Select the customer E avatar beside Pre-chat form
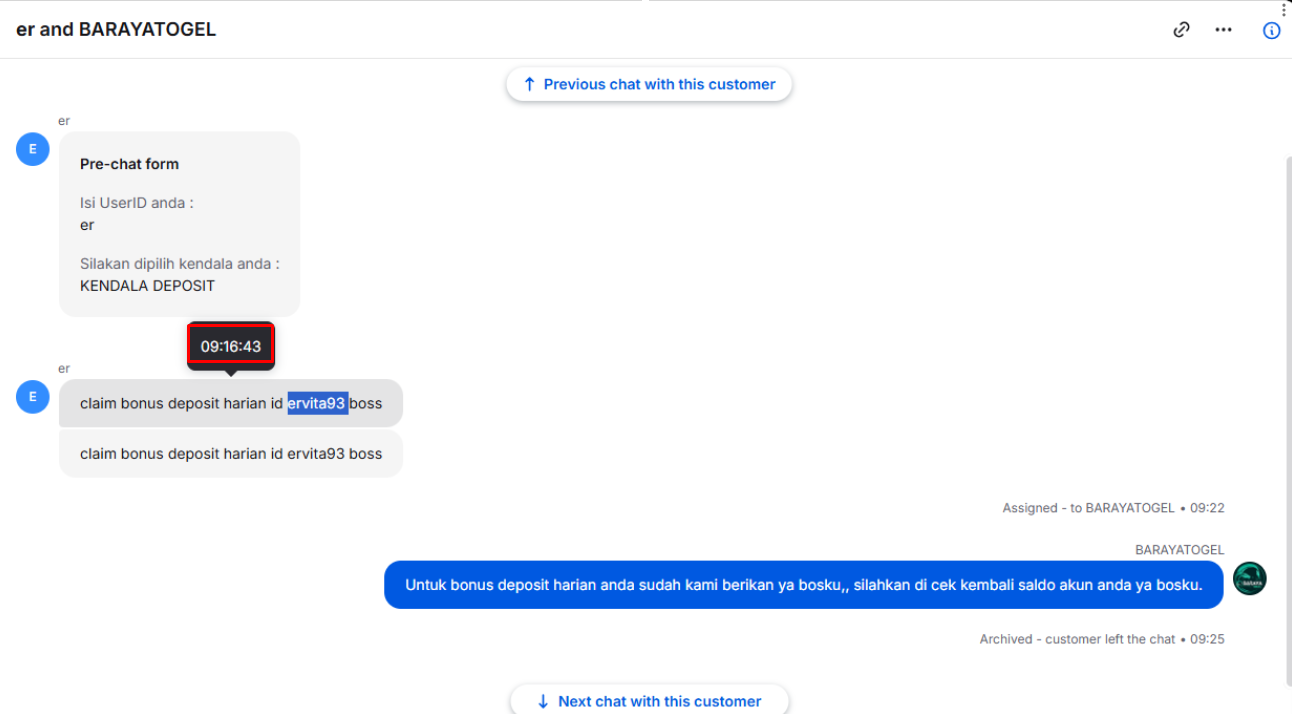Image resolution: width=1292 pixels, height=714 pixels. pyautogui.click(x=33, y=149)
